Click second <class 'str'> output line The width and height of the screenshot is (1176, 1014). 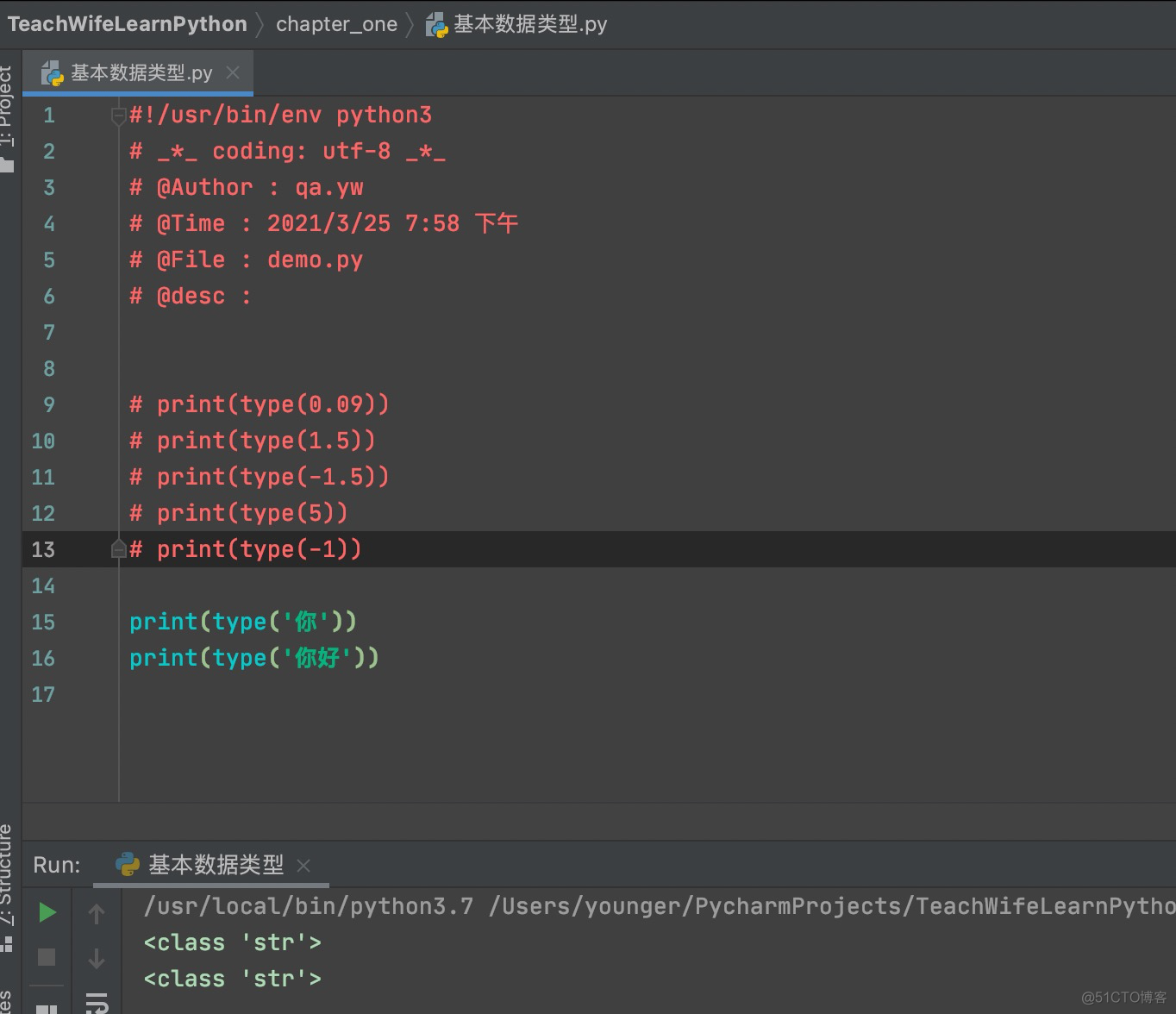tap(233, 979)
